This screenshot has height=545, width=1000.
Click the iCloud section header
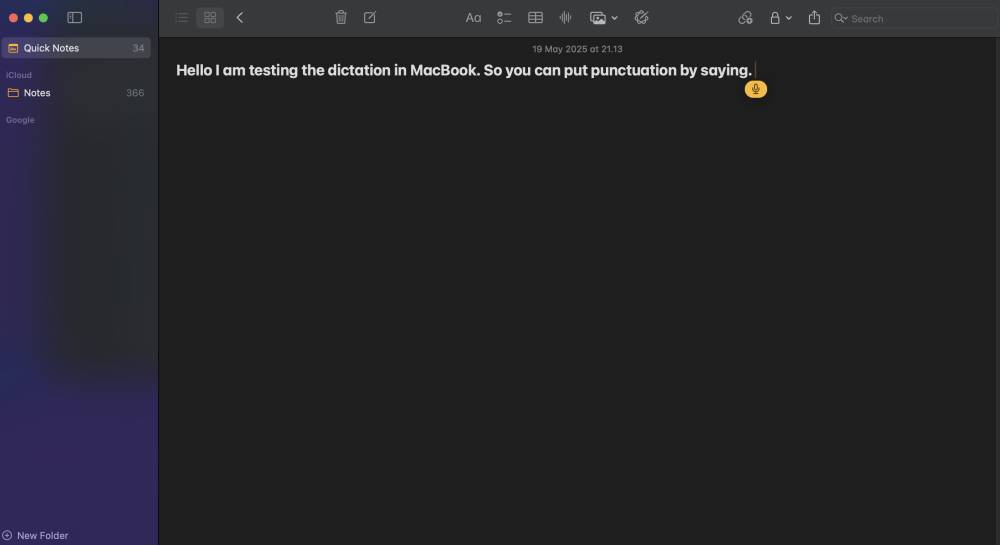pyautogui.click(x=18, y=75)
